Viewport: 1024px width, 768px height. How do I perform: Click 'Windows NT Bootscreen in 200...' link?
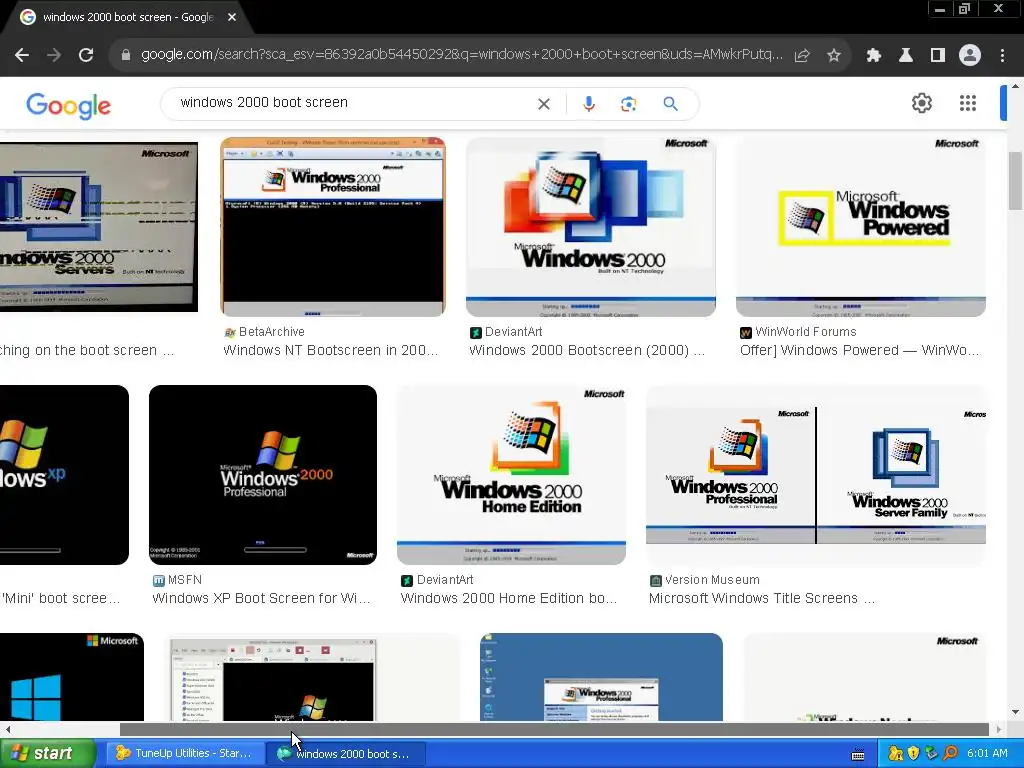click(x=330, y=351)
